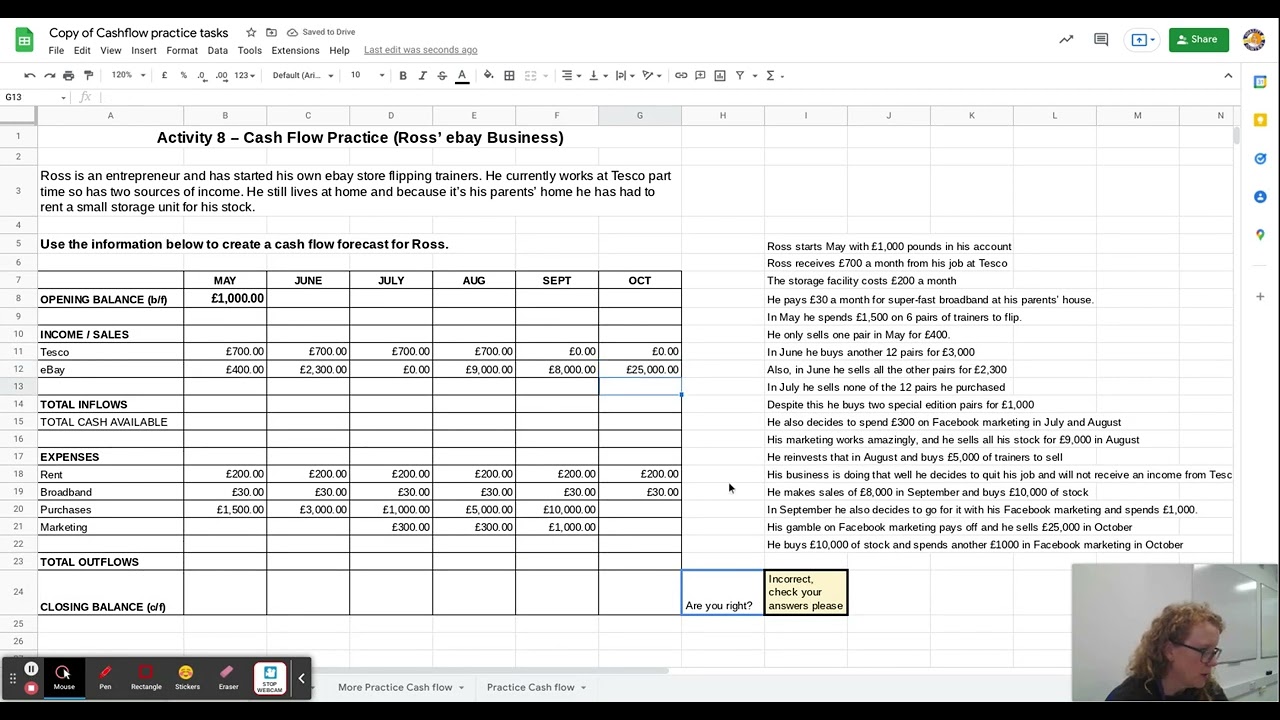Open the text color picker
This screenshot has width=1280, height=720.
tap(462, 75)
